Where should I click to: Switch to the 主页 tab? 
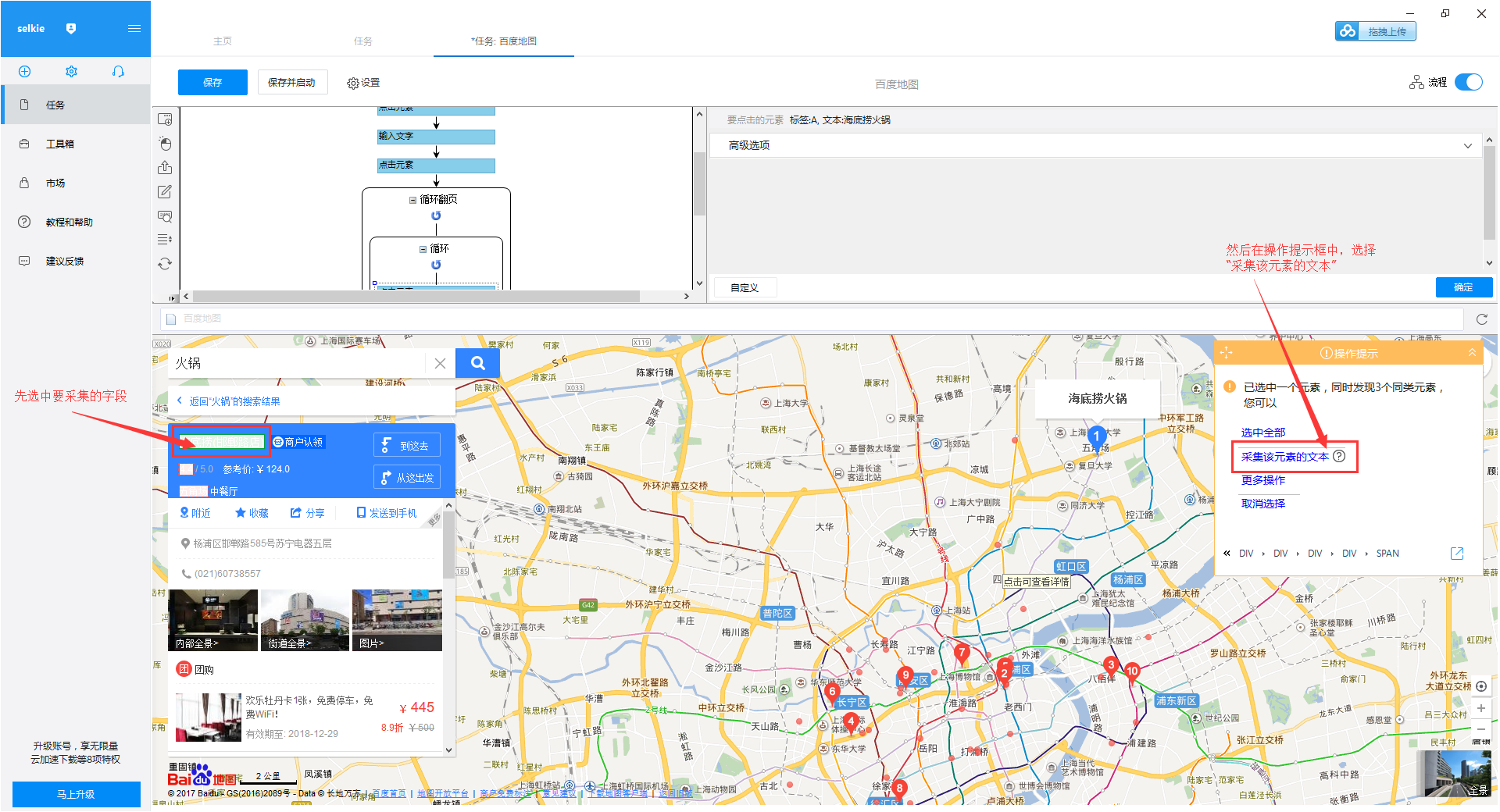coord(223,41)
